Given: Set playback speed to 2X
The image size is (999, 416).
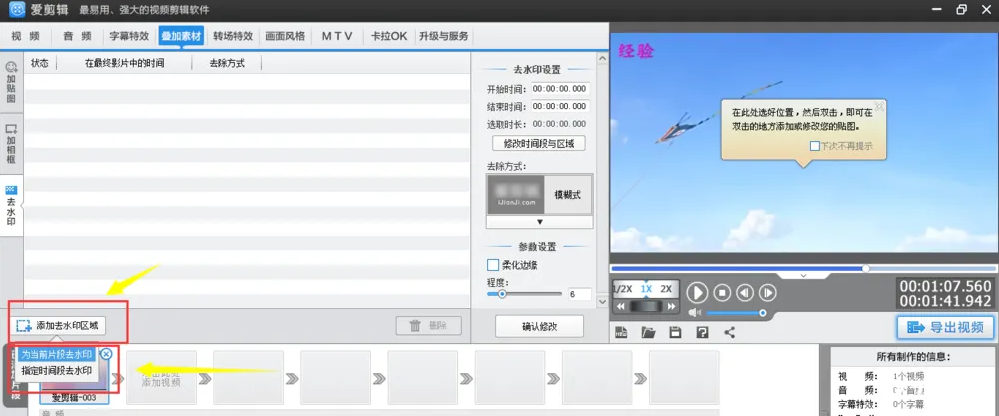Looking at the screenshot, I should [666, 289].
